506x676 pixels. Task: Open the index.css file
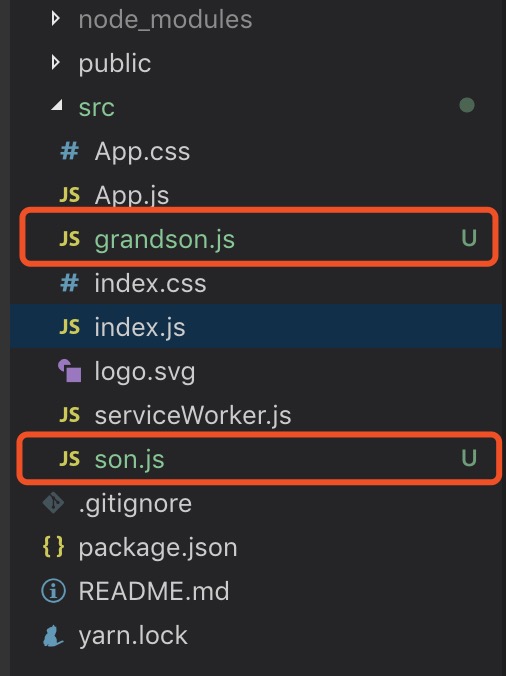(150, 283)
